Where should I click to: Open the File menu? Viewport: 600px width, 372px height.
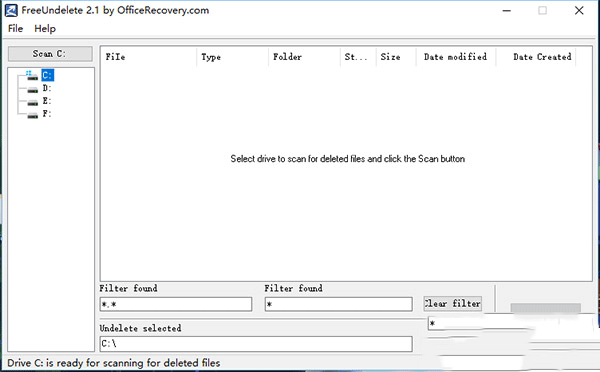(x=15, y=29)
